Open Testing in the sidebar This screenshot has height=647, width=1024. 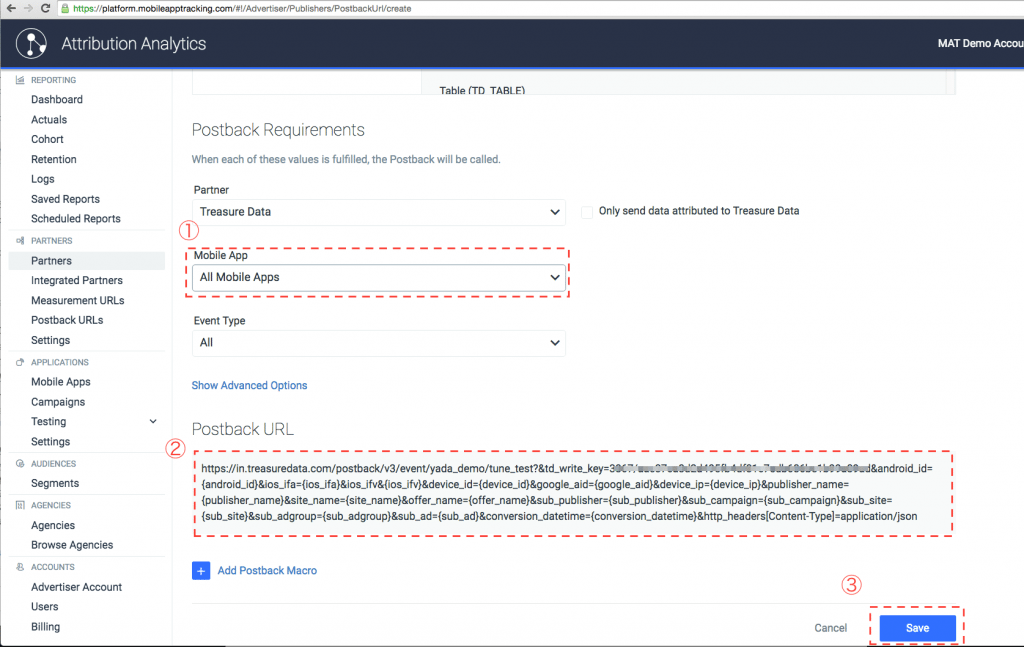48,421
